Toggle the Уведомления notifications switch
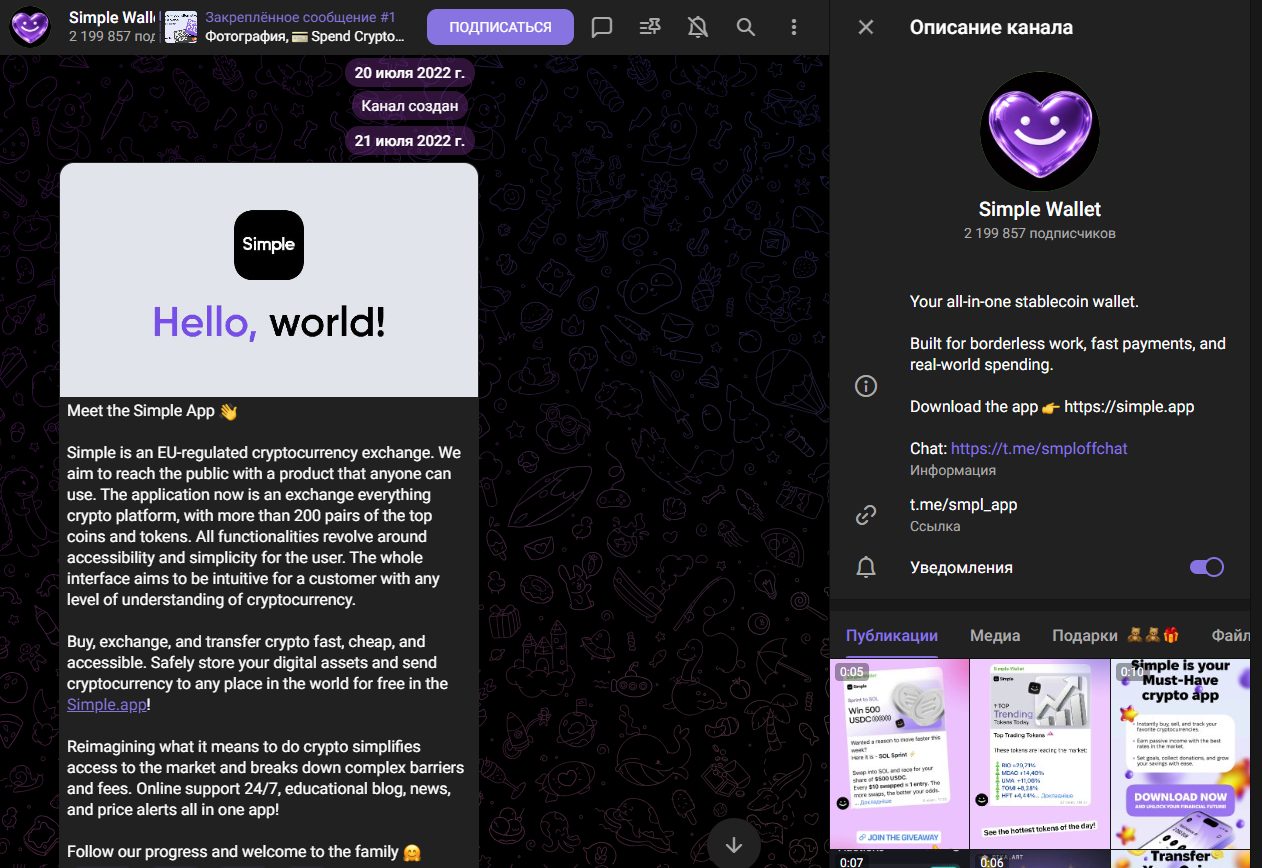 [x=1206, y=567]
